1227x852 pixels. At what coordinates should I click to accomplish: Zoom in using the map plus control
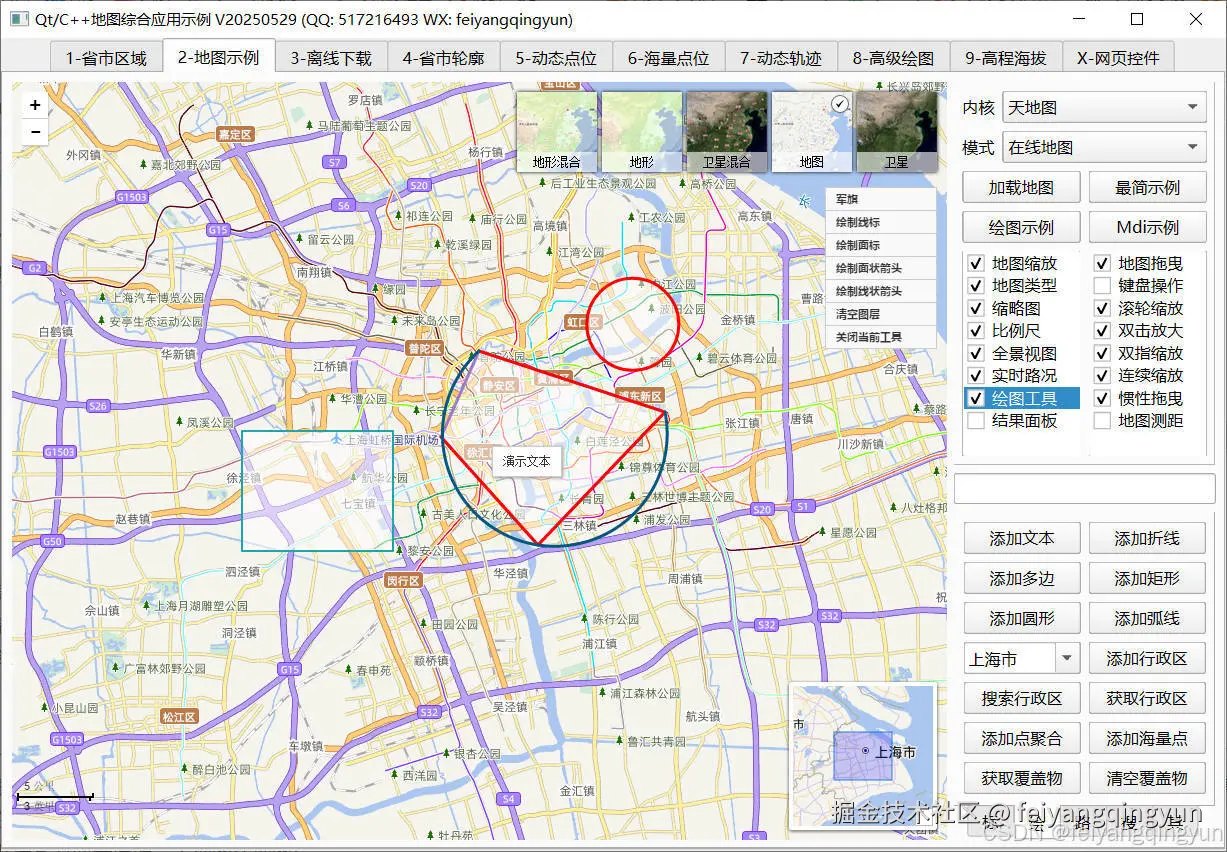pyautogui.click(x=35, y=104)
